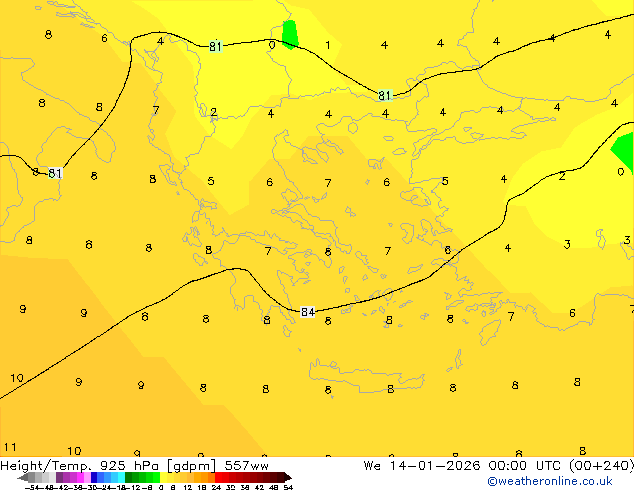
Task: Click the 81 label left of the 0 near the green patch
Action: click(x=215, y=46)
